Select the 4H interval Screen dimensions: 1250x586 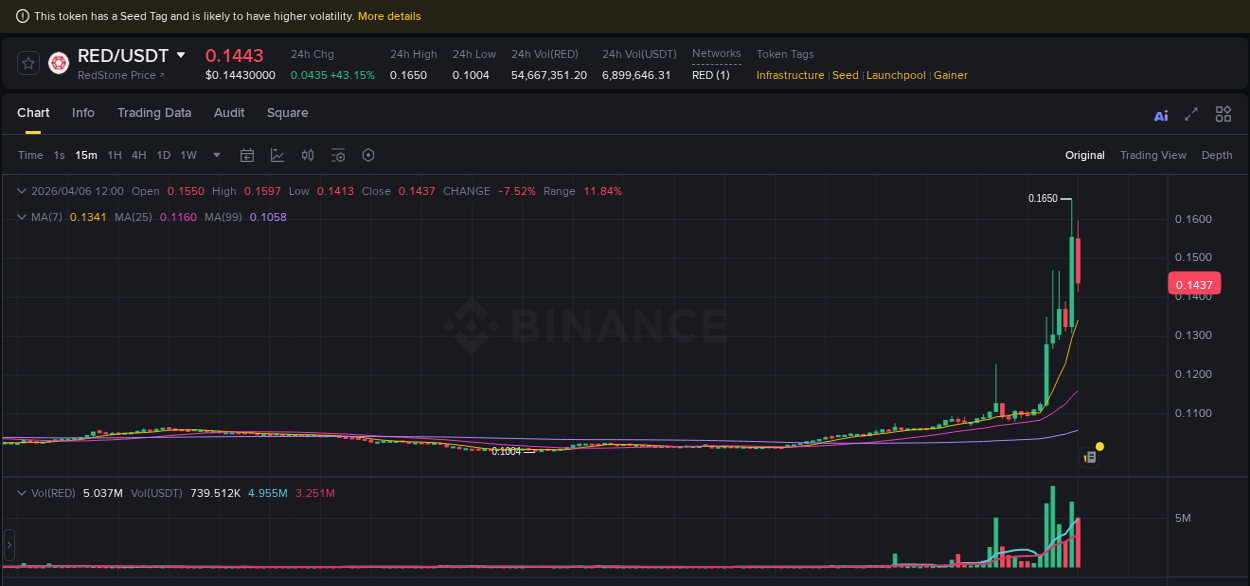click(x=139, y=155)
